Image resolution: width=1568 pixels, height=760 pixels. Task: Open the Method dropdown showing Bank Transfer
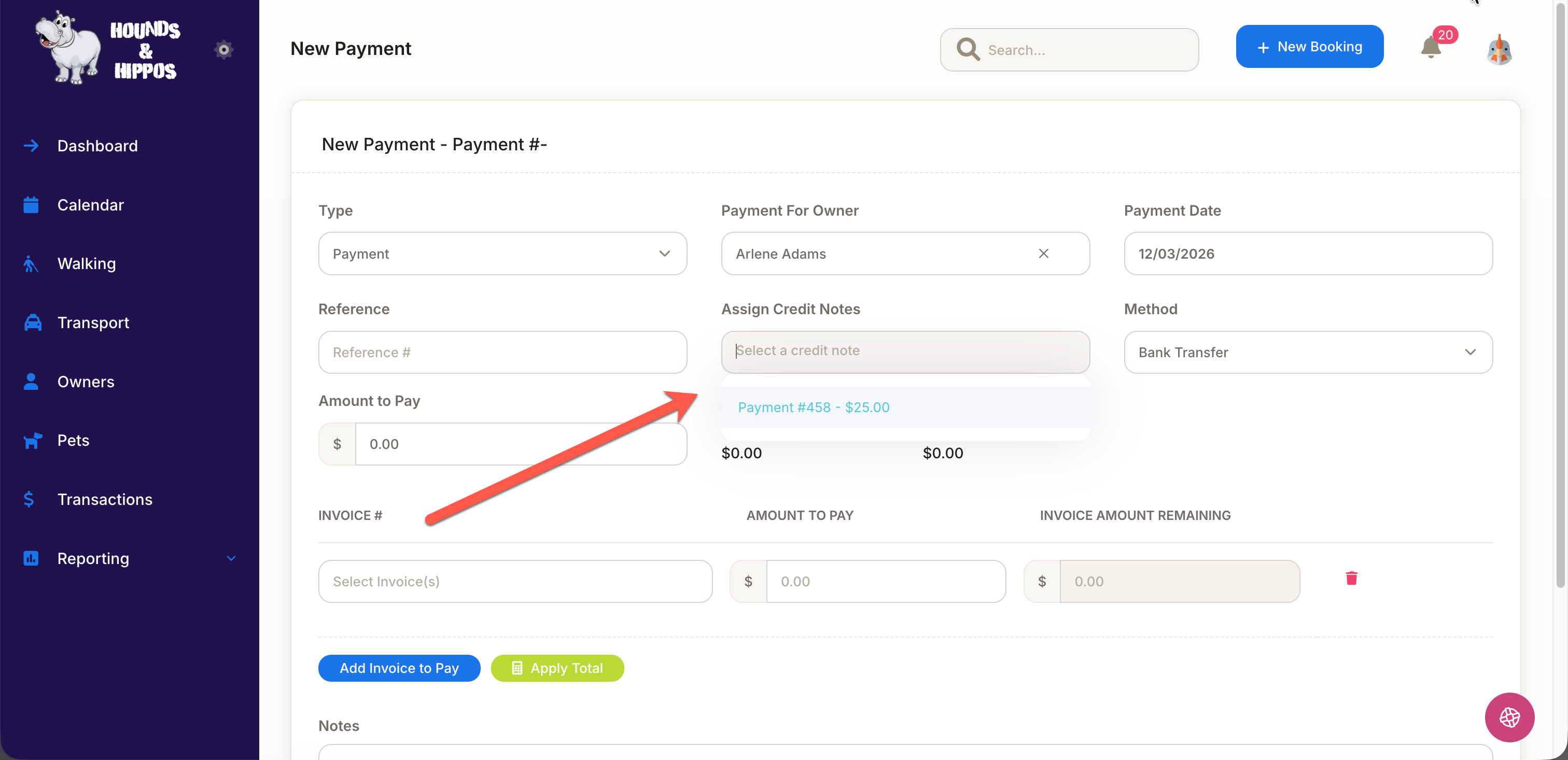[1308, 353]
